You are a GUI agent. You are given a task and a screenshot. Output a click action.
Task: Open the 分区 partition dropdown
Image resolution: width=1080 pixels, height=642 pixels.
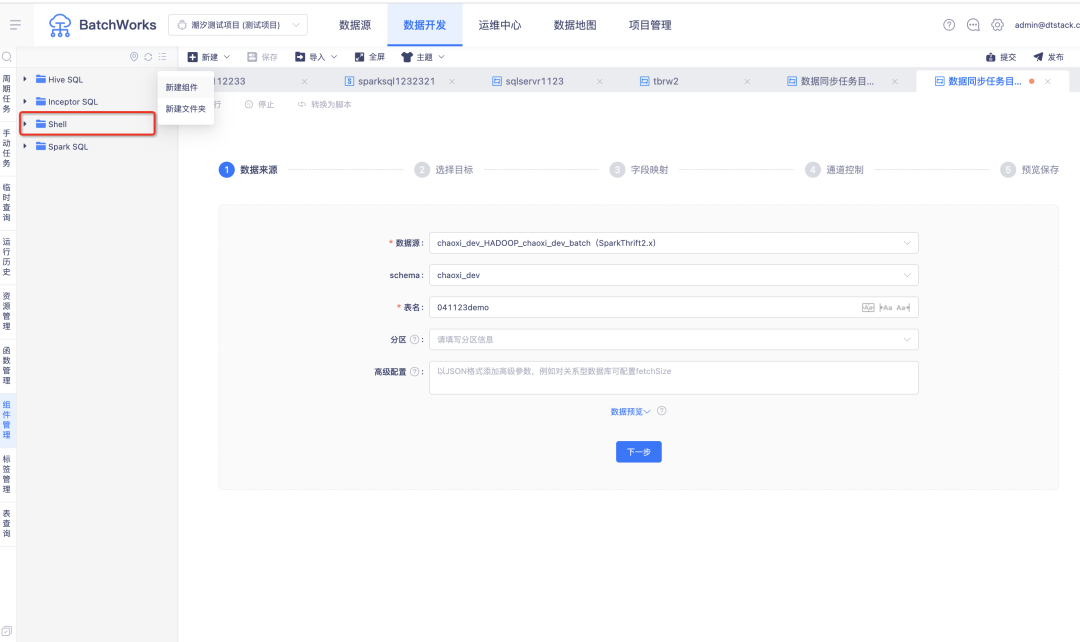click(x=674, y=340)
